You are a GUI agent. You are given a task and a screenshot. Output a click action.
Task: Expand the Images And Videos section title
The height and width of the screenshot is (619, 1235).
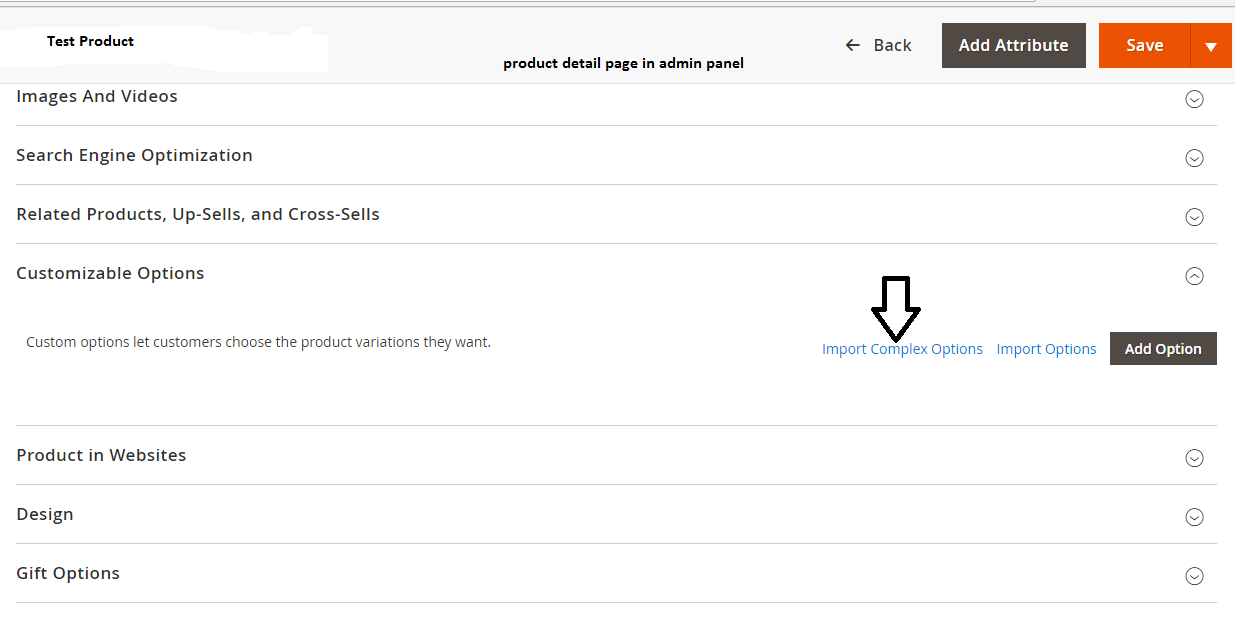(x=97, y=97)
